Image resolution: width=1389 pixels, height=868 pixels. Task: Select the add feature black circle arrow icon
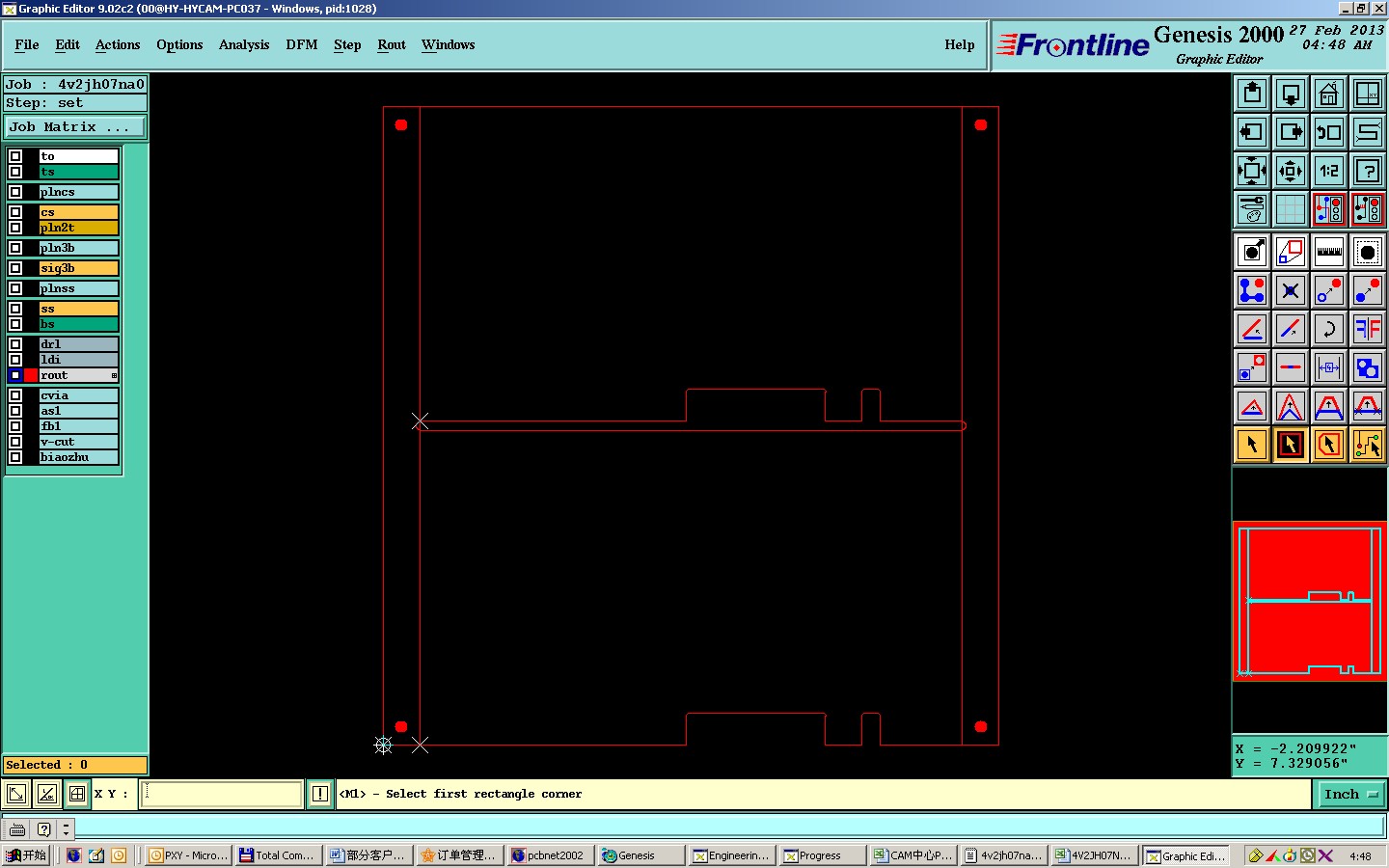coord(1252,252)
